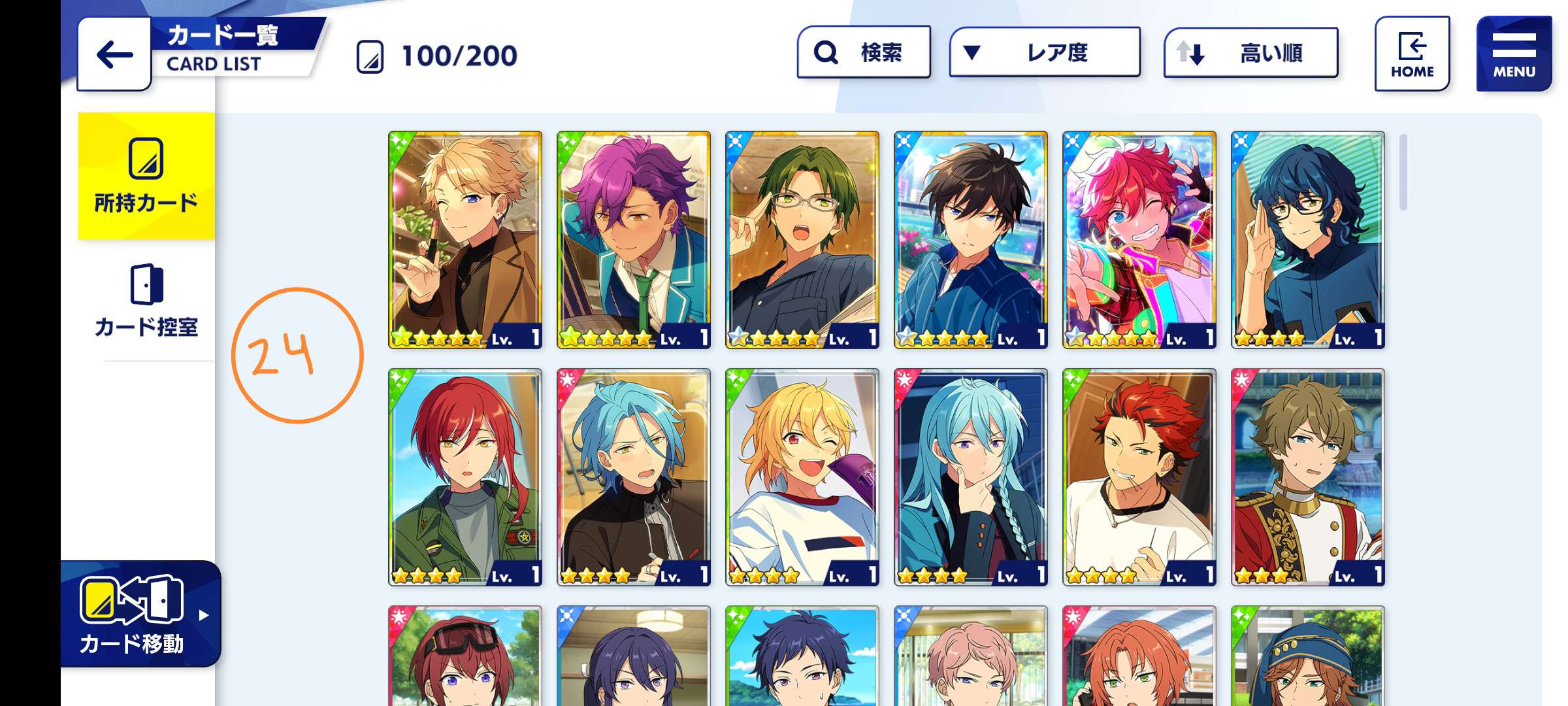
Task: Select the purple-haired five-star card
Action: pos(634,240)
